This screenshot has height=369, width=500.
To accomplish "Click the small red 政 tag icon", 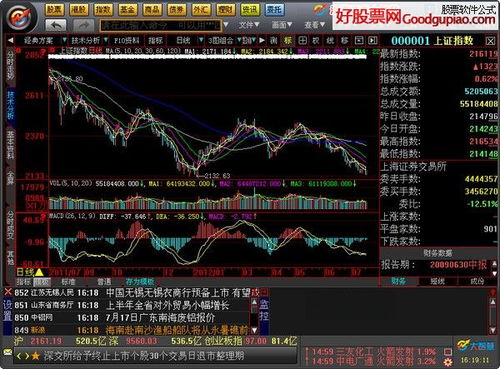I will pos(255,292).
